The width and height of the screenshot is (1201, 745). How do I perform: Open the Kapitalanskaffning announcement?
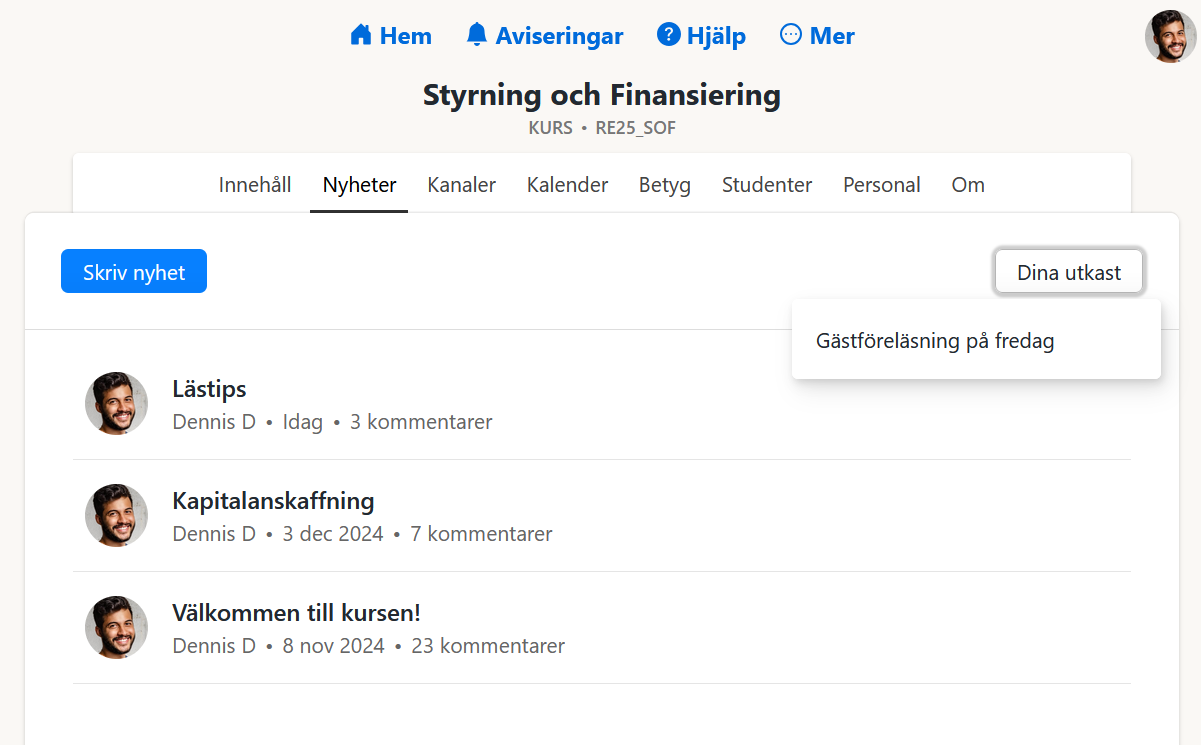point(273,501)
